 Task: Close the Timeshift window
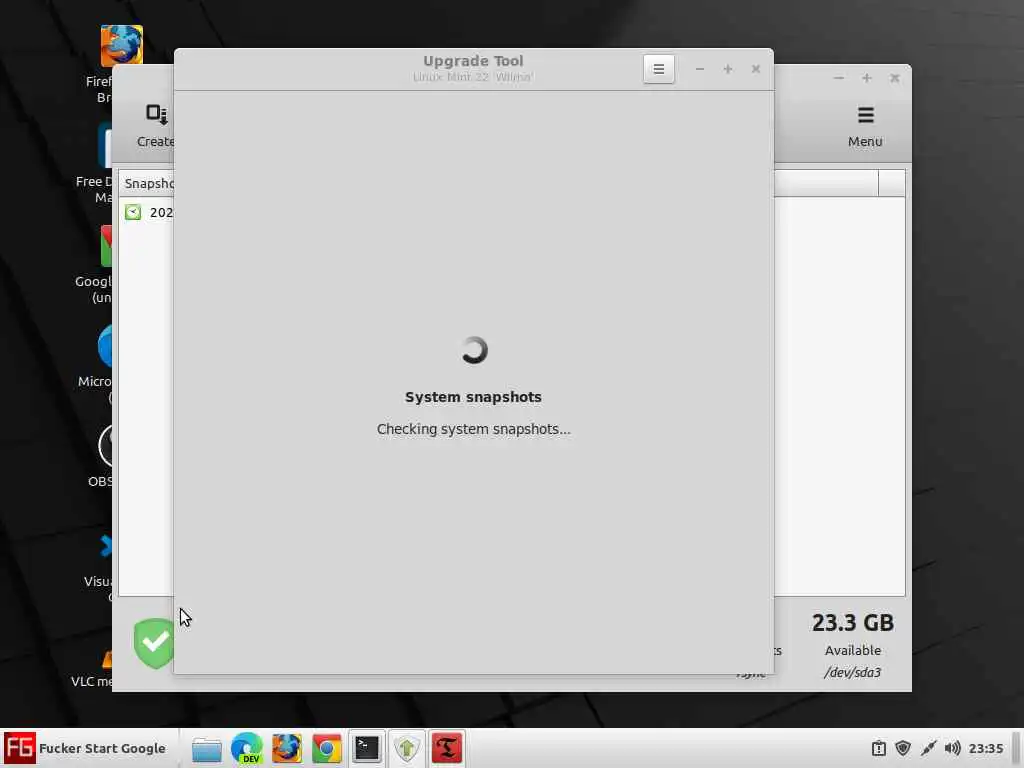tap(895, 78)
